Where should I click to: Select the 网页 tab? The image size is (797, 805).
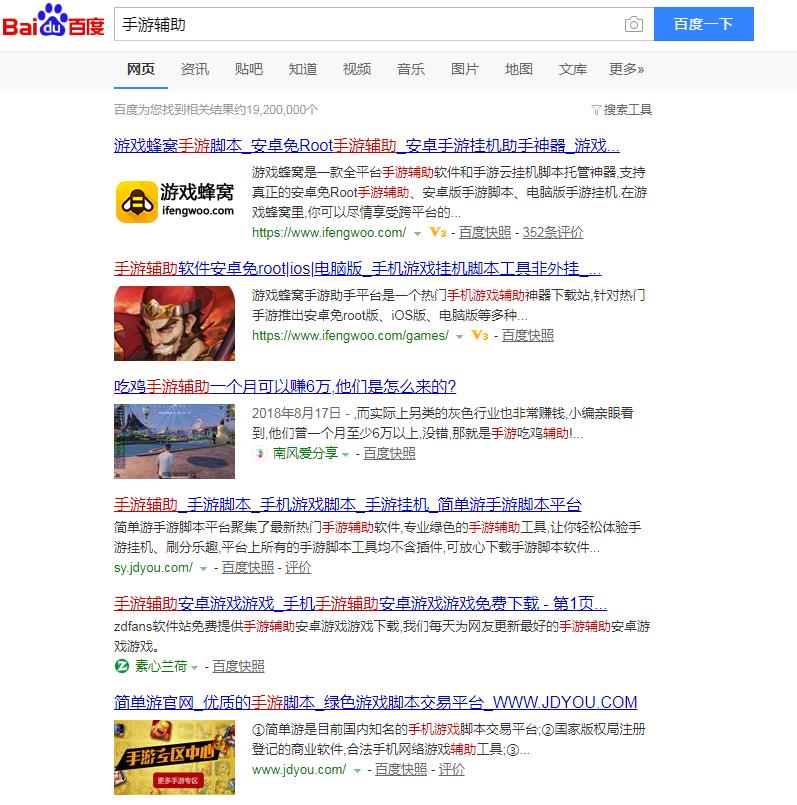[141, 69]
